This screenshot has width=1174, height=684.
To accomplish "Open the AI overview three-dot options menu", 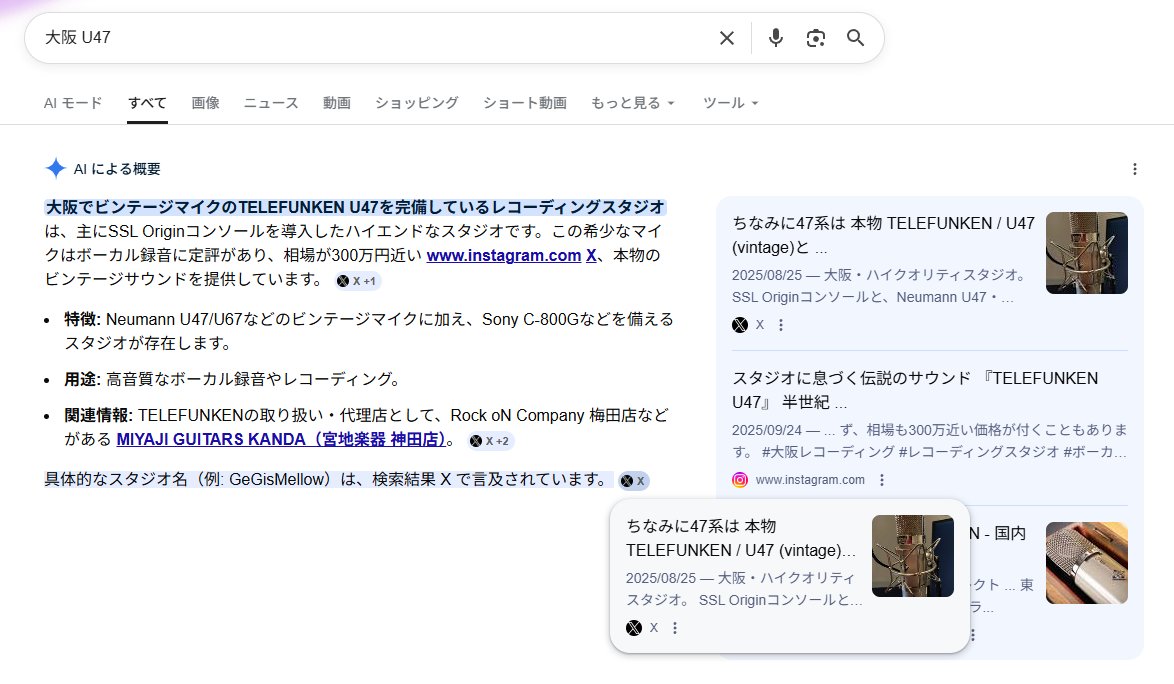I will [1134, 169].
